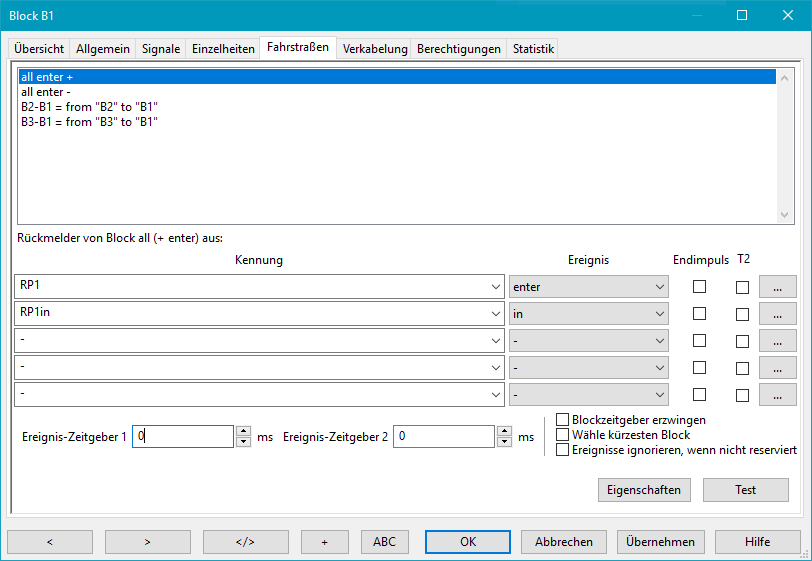This screenshot has height=561, width=812.
Task: Toggle the Wähle kürzesten Block checkbox
Action: coord(562,435)
